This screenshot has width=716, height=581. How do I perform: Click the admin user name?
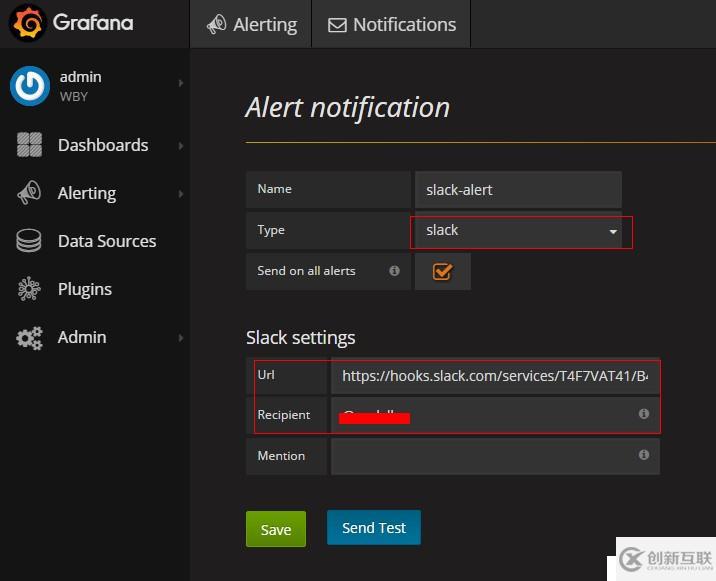click(x=80, y=77)
